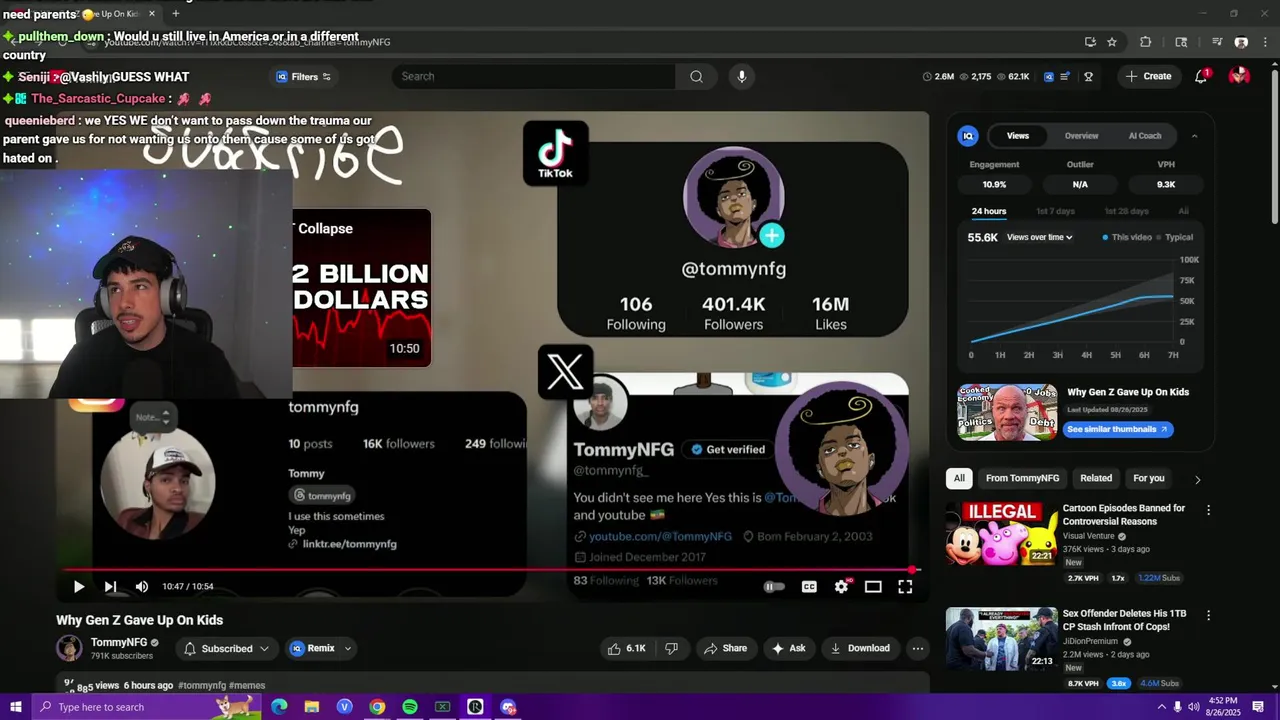Open notifications bell
Viewport: 1280px width, 720px height.
[1201, 76]
